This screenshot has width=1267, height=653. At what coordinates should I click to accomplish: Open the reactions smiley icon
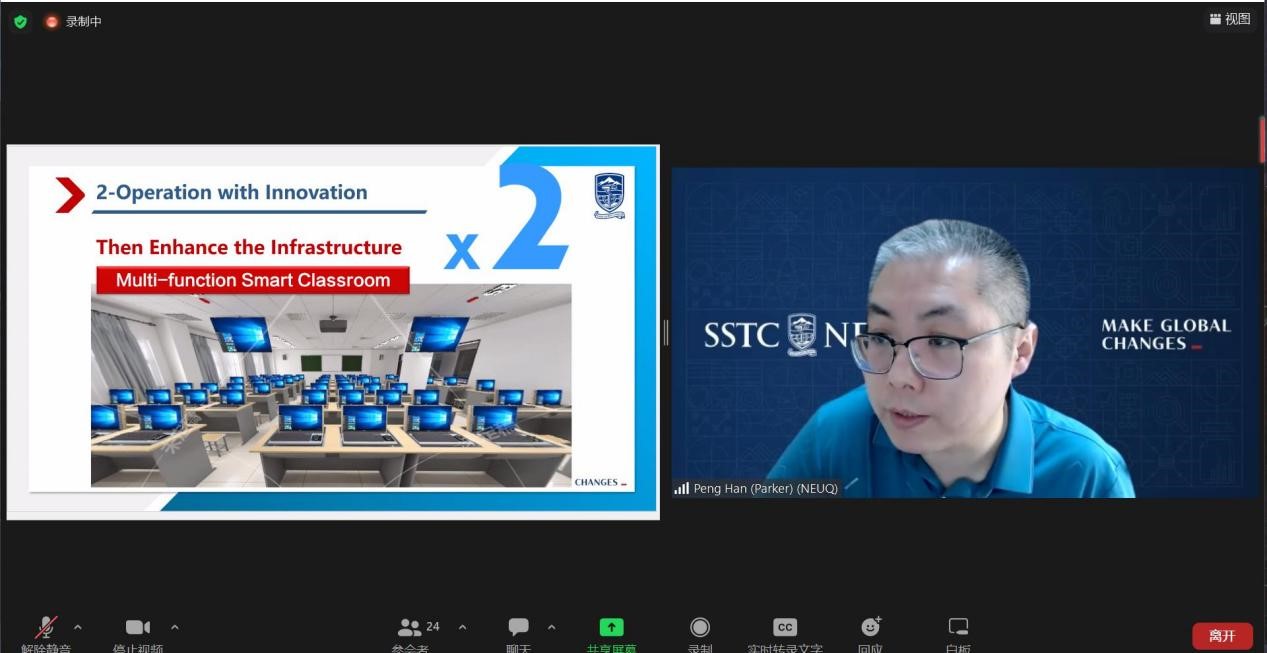(x=871, y=627)
